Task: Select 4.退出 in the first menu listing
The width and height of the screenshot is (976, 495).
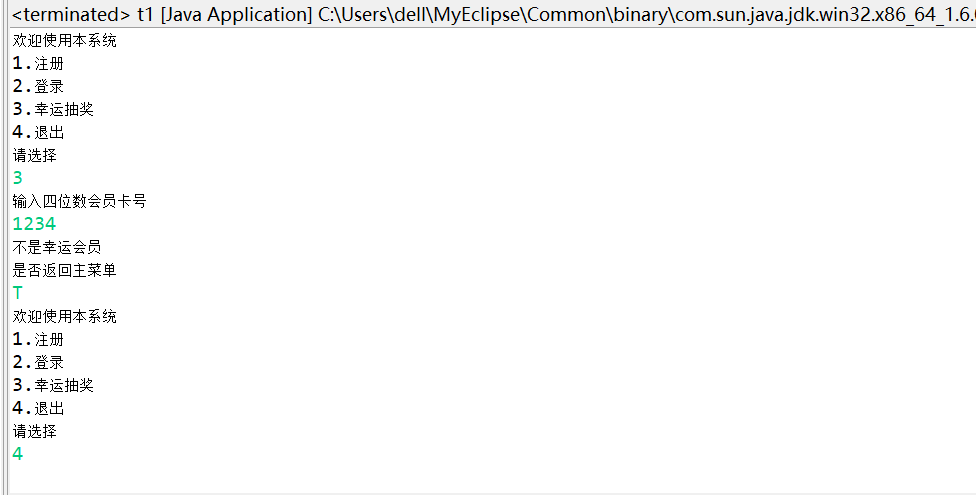Action: (39, 133)
